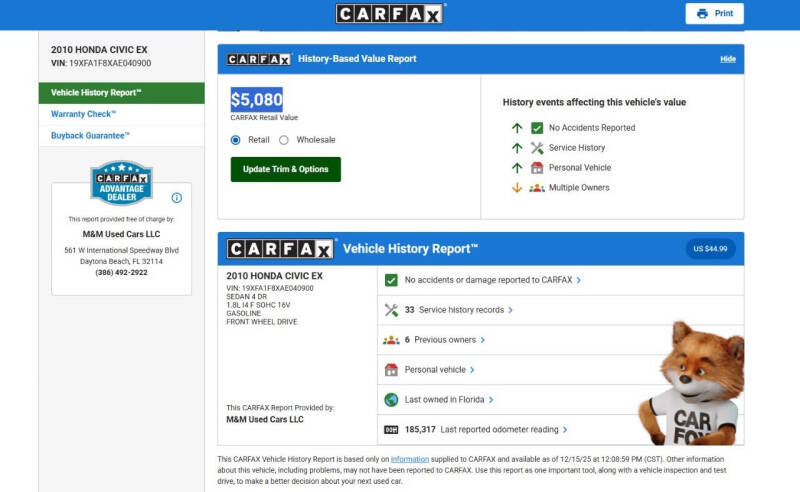Click the wrench service history records icon

[x=391, y=310]
